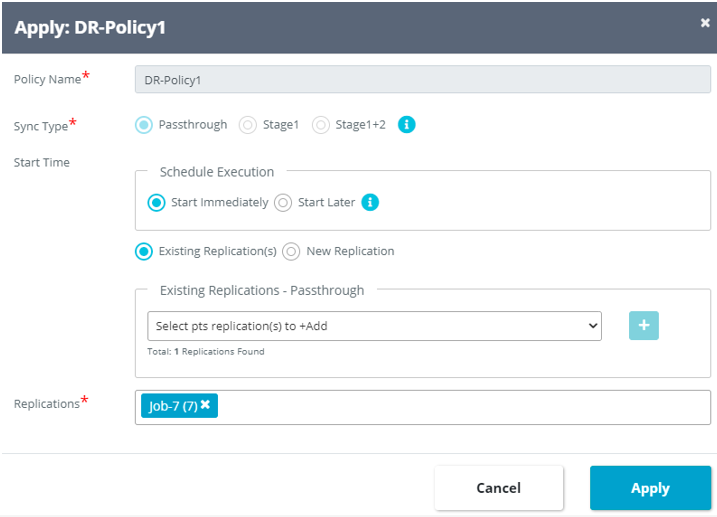The width and height of the screenshot is (717, 517).
Task: Choose the Stage1+2 sync type
Action: (x=321, y=125)
